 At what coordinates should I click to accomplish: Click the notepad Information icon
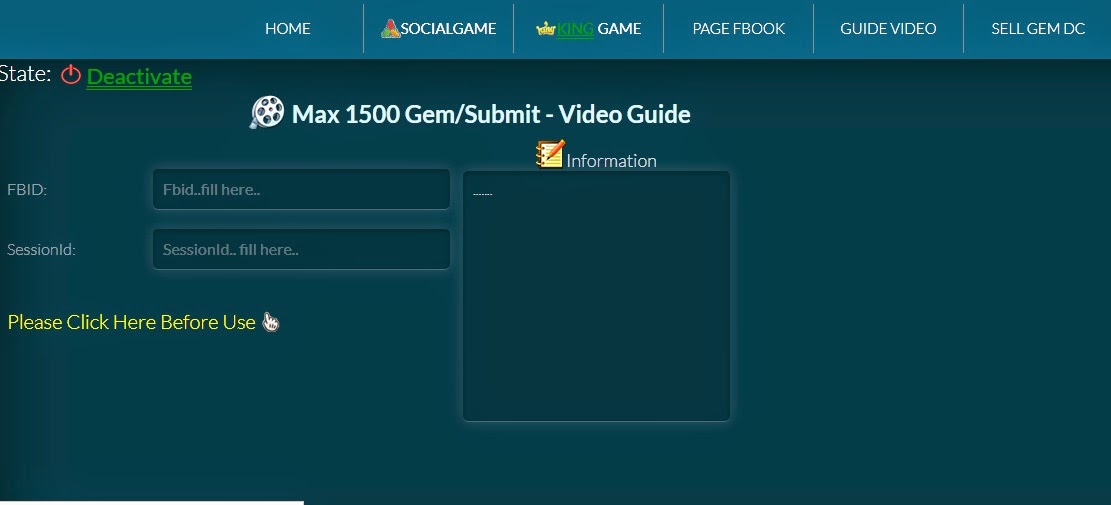550,154
